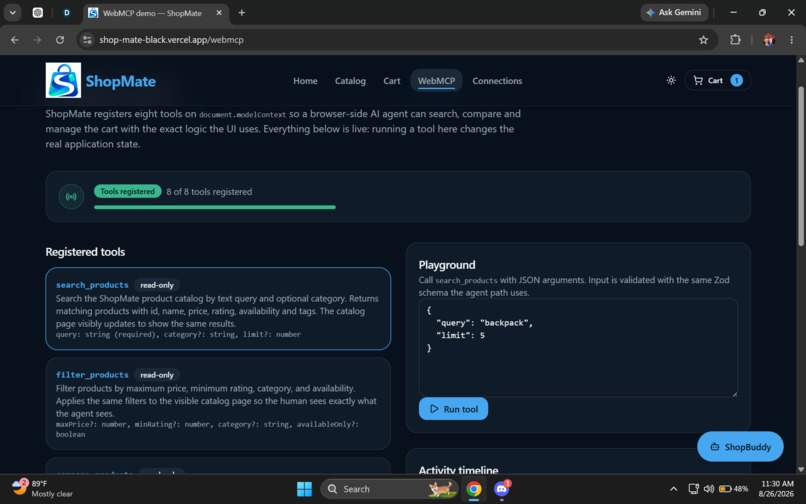
Task: Click read-only badge on search_products
Action: pyautogui.click(x=157, y=285)
